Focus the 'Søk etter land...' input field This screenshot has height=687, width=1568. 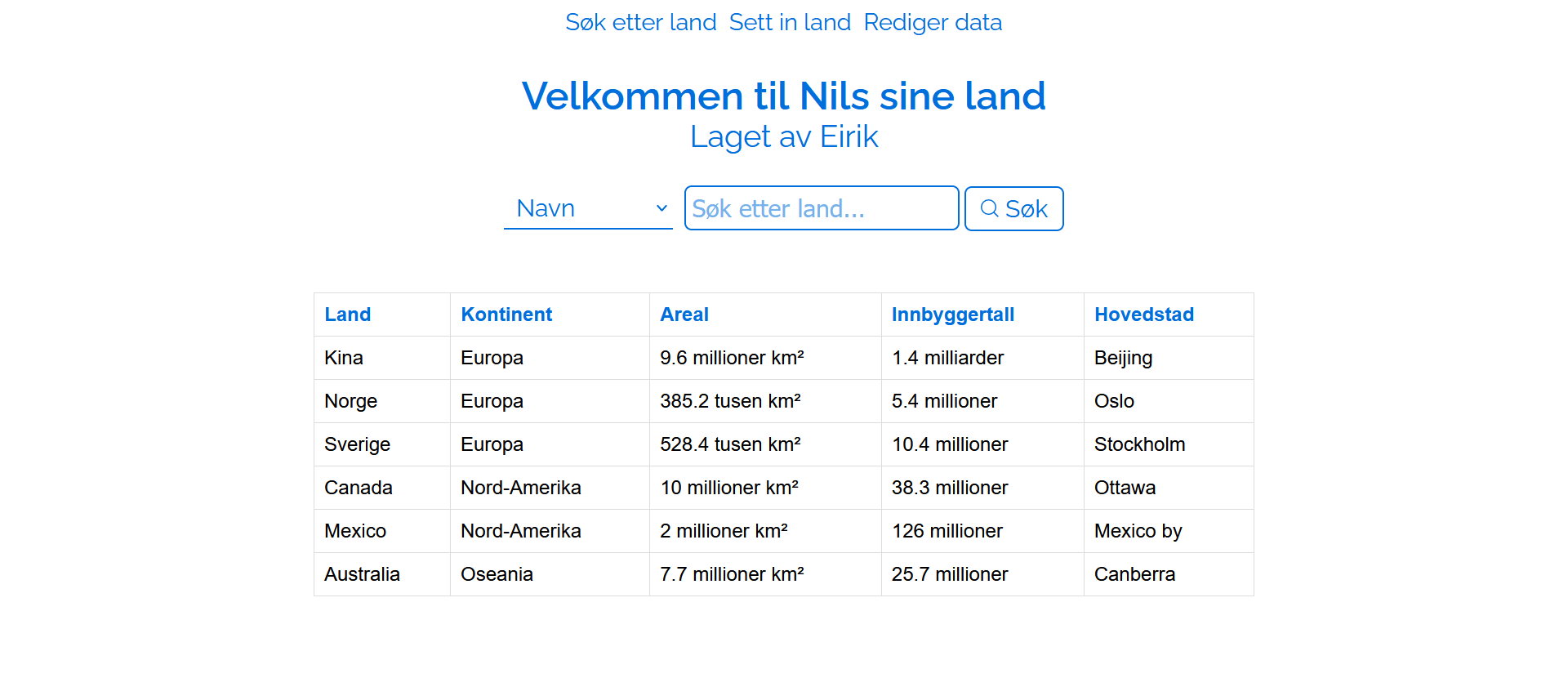(821, 208)
